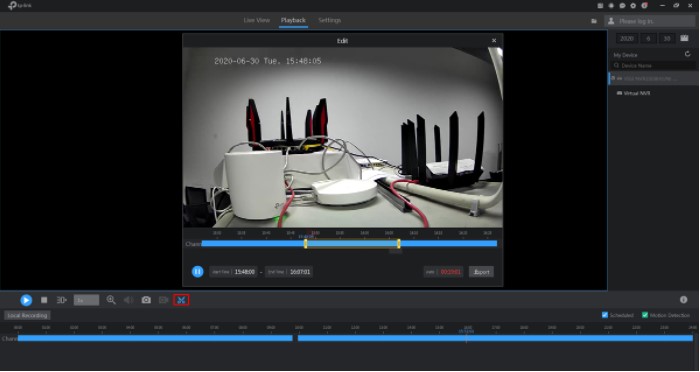Open the Settings tab
Viewport: 700px width, 372px height.
(329, 21)
